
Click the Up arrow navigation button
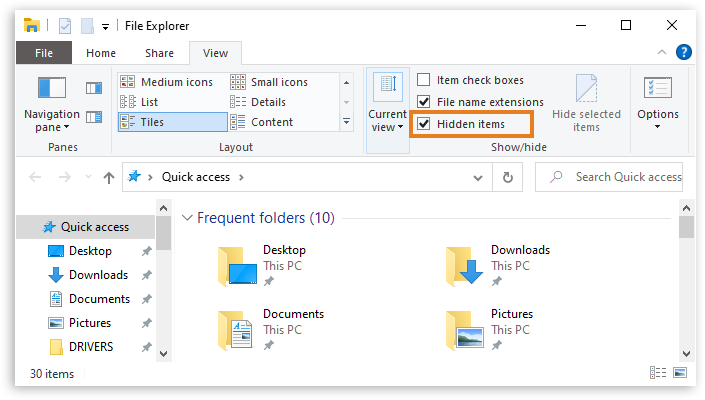[x=108, y=177]
